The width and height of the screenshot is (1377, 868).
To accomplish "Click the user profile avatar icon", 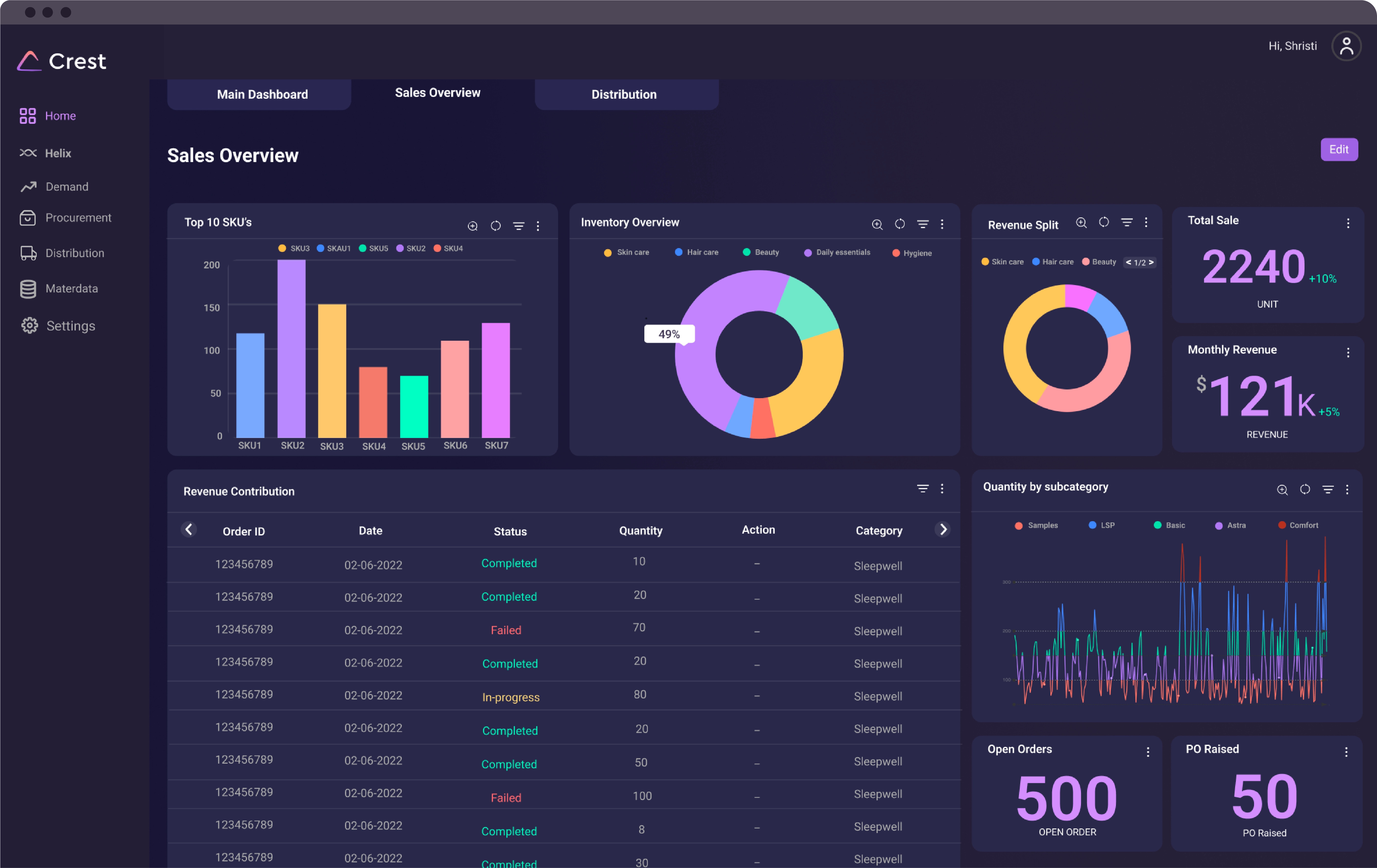I will click(x=1346, y=46).
